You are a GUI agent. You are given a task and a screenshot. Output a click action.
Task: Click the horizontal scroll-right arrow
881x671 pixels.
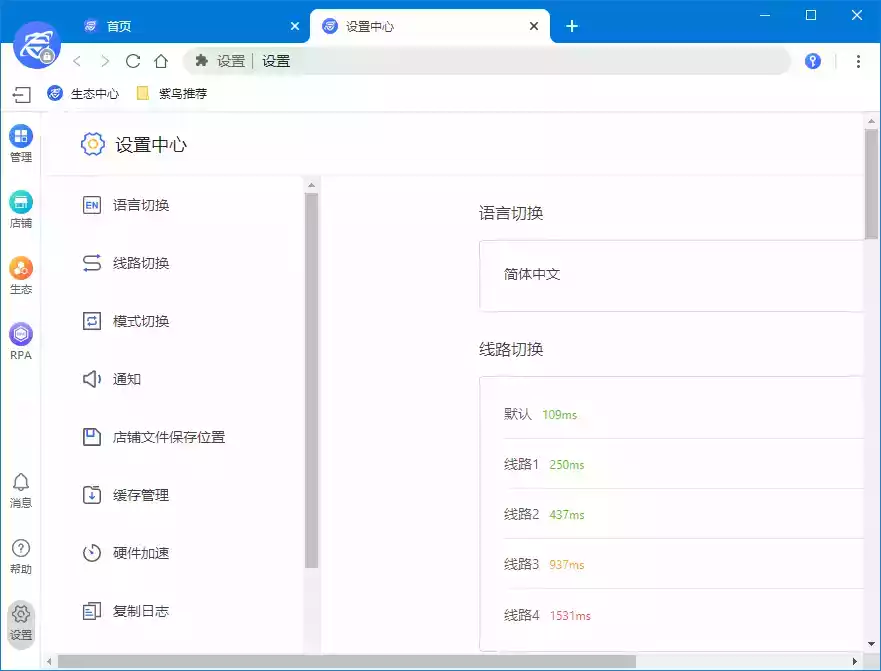tap(854, 661)
